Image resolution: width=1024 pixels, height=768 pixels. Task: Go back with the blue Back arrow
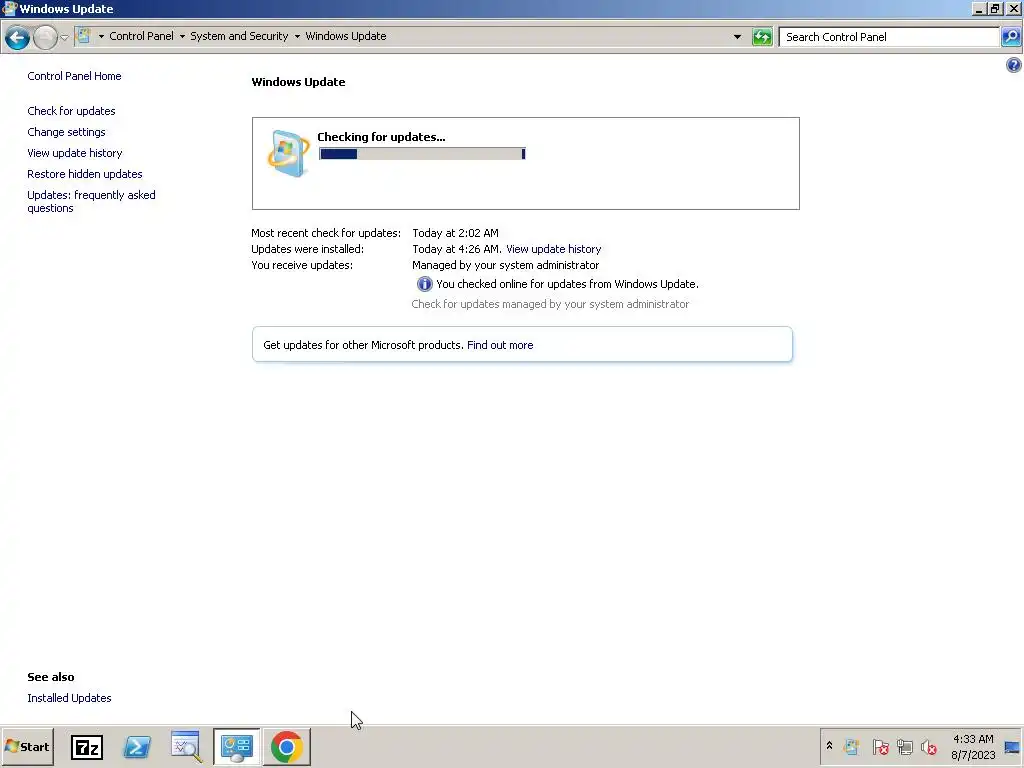tap(18, 37)
